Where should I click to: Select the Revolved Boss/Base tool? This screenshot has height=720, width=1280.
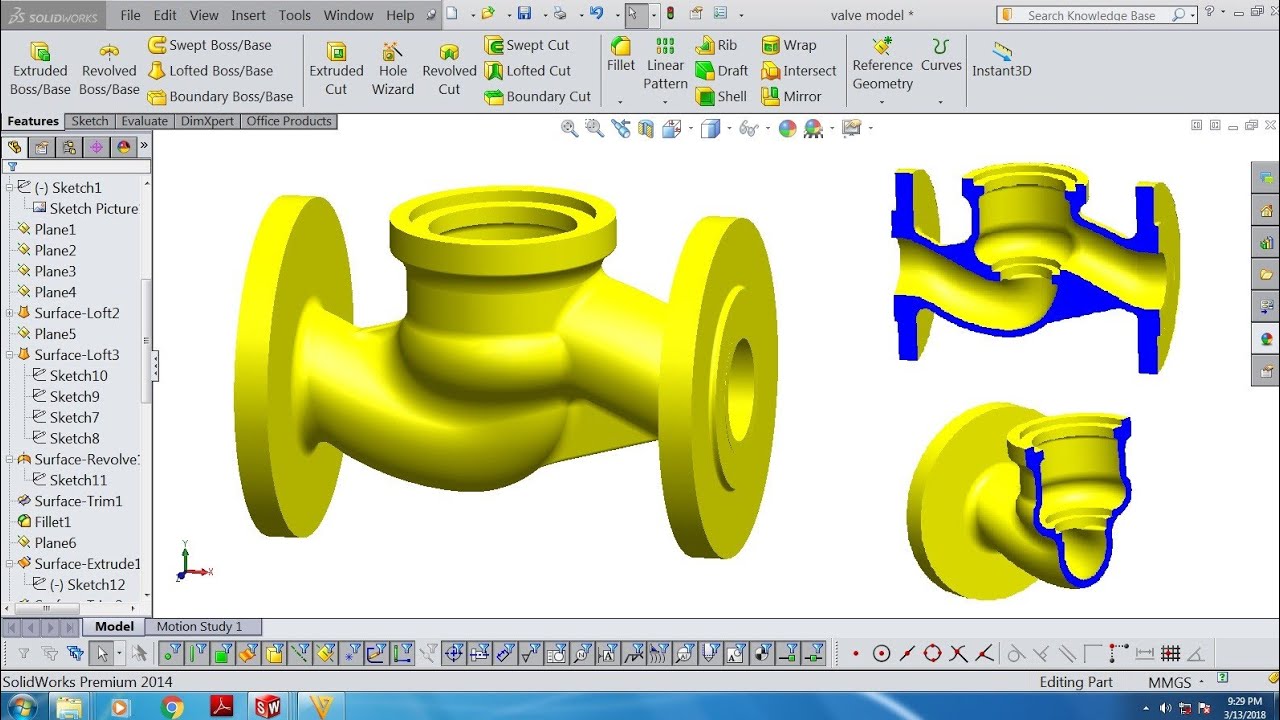point(109,69)
